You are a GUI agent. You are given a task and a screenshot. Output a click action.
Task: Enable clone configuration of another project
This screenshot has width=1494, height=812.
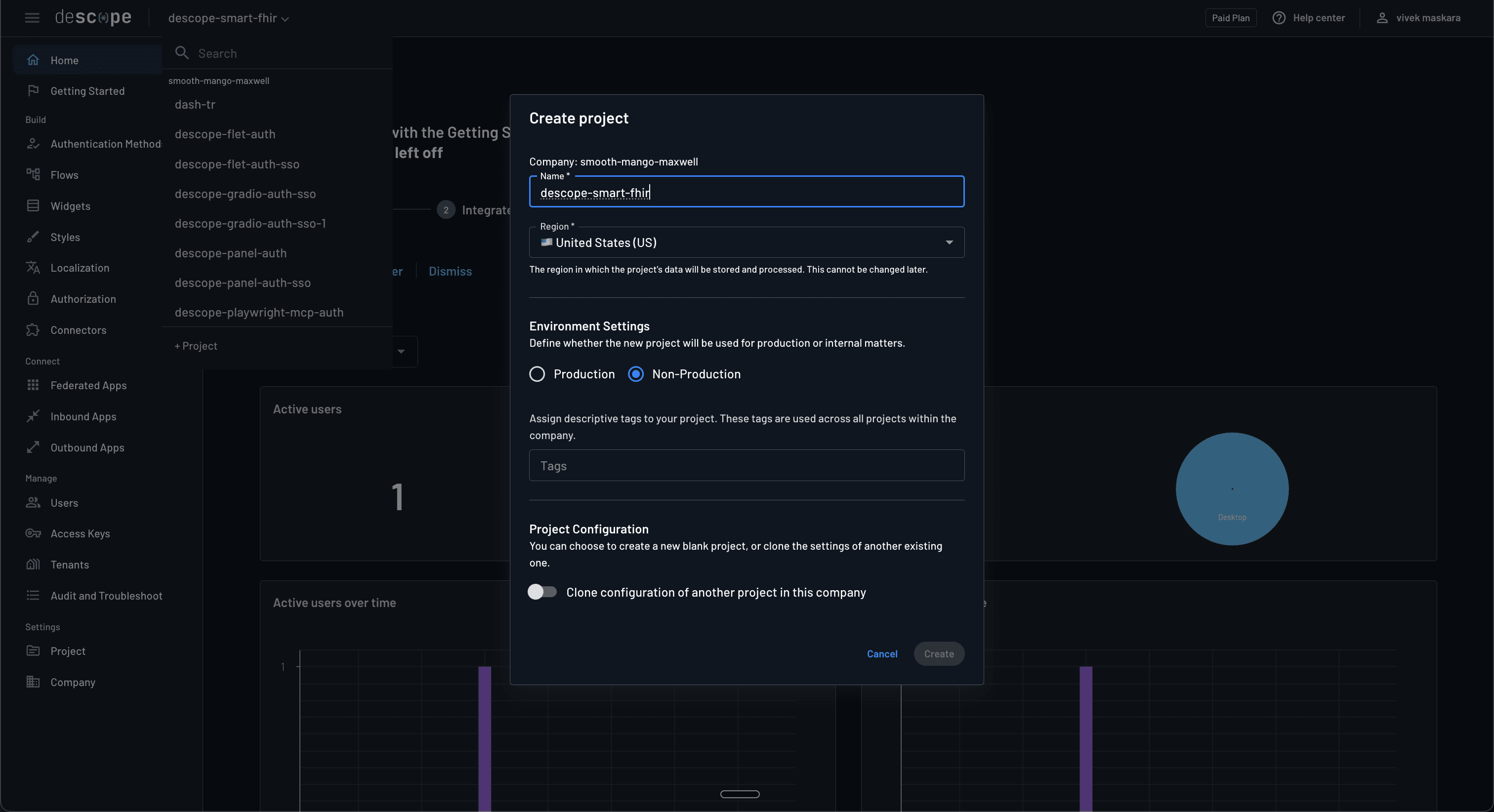click(x=542, y=592)
